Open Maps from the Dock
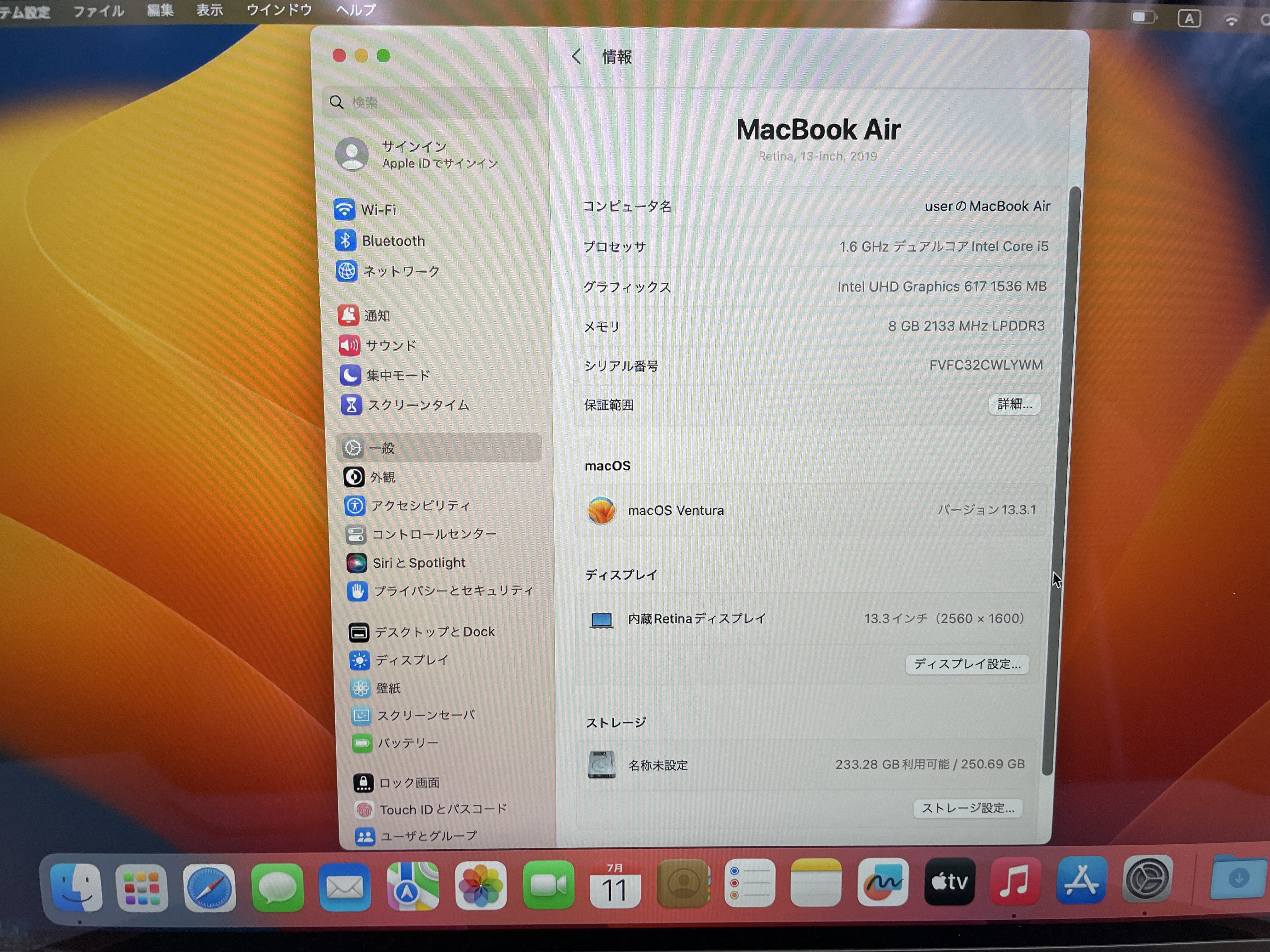 [413, 886]
